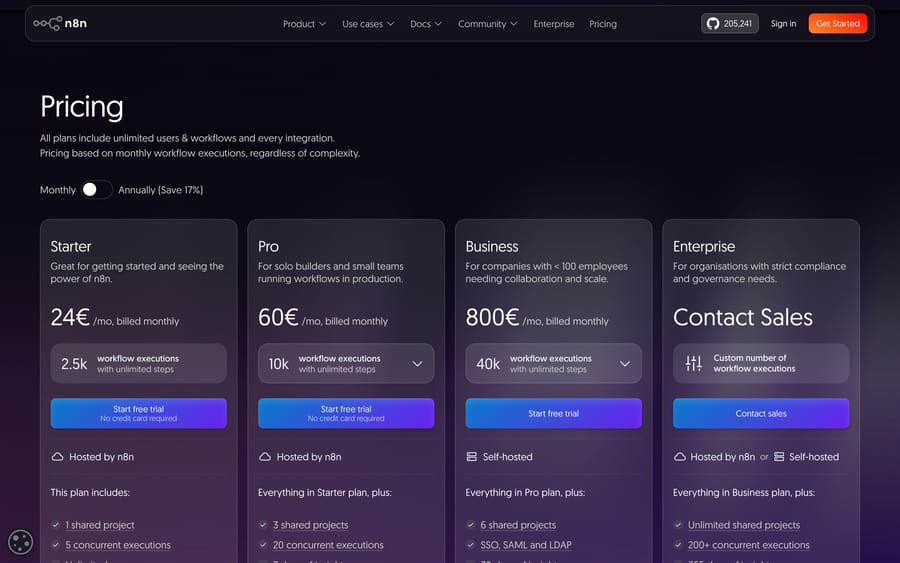Click checkmark beside Unlimited shared projects
900x563 pixels.
pyautogui.click(x=678, y=525)
